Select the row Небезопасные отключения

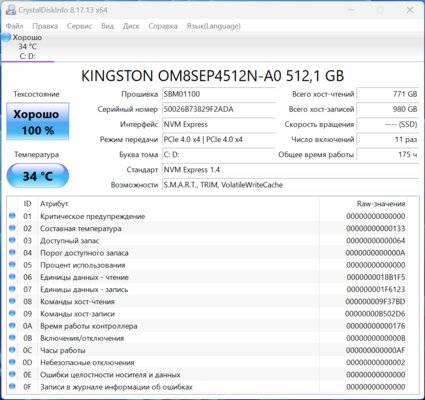[x=207, y=362]
